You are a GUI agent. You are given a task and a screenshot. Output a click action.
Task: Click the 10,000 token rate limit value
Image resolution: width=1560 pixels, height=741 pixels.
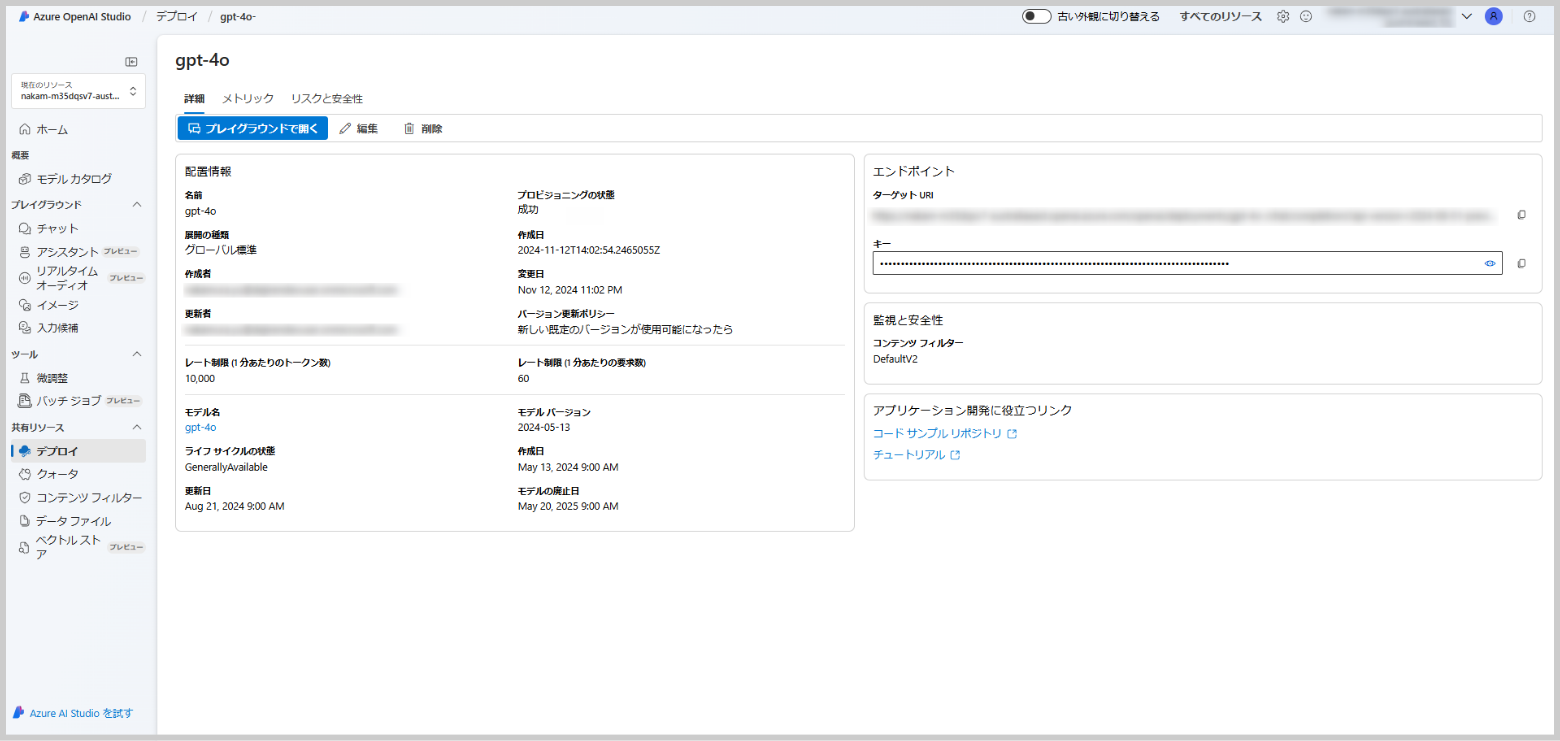coord(200,378)
